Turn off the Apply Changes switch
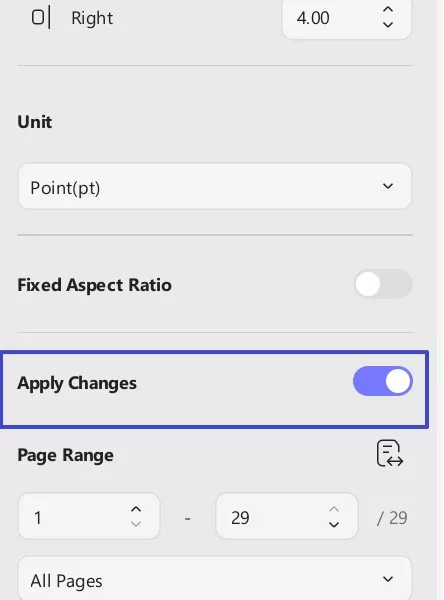 [383, 381]
